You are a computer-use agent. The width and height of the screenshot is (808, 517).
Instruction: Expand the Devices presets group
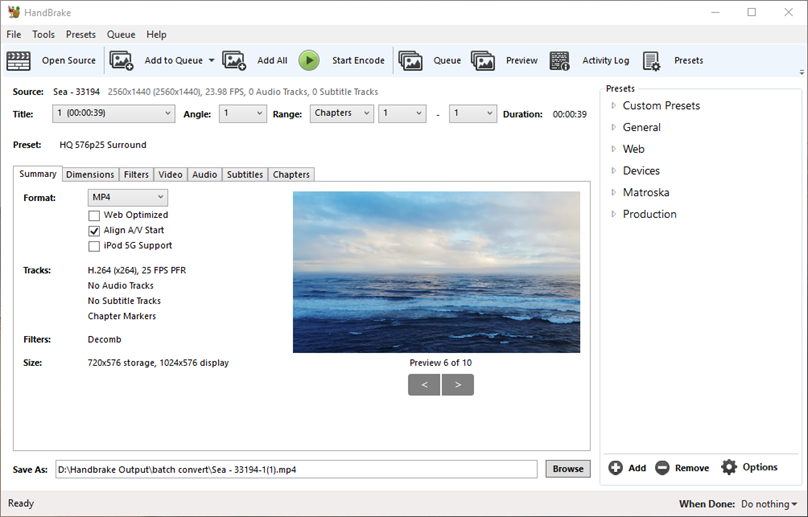coord(613,171)
